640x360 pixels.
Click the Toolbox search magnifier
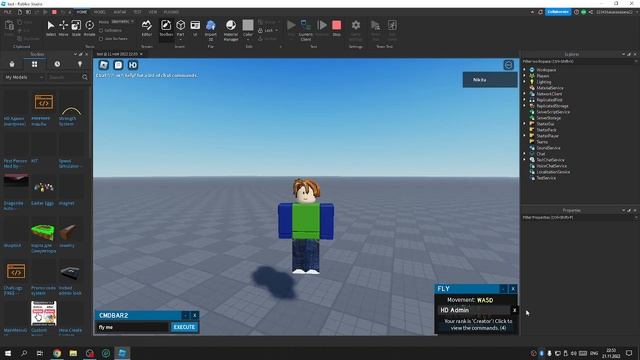point(84,77)
